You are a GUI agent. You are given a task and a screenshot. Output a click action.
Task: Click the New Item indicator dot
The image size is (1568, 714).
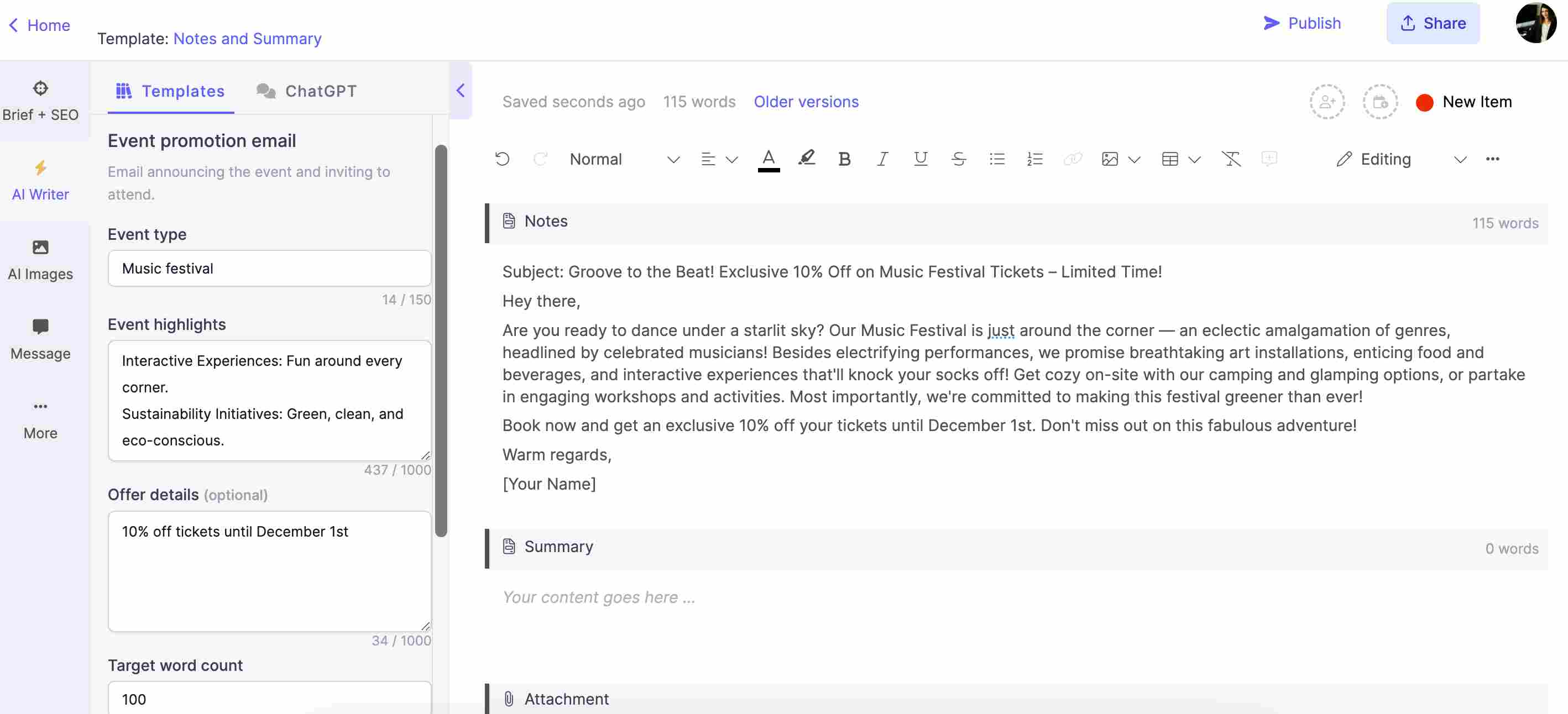click(1423, 101)
